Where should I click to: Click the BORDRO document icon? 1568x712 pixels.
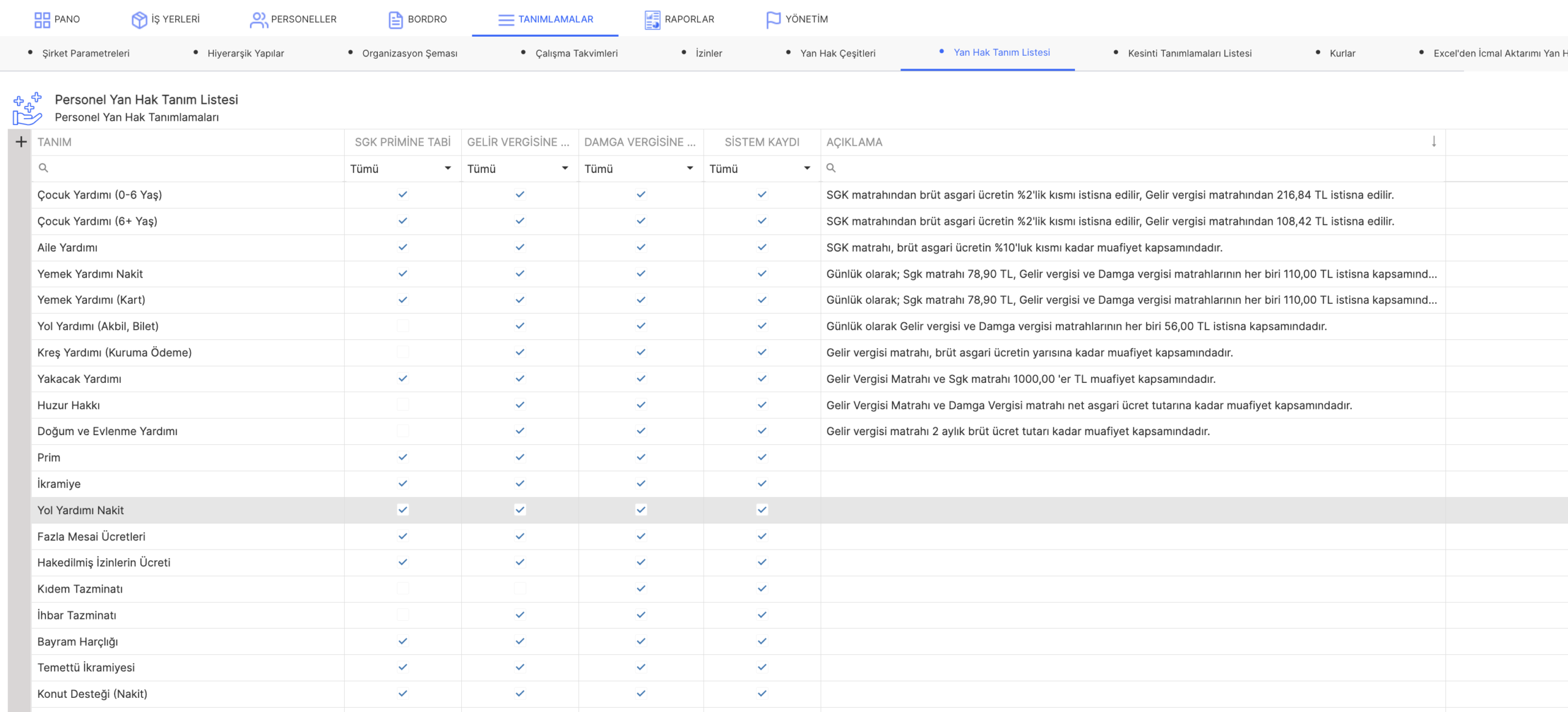pos(396,20)
